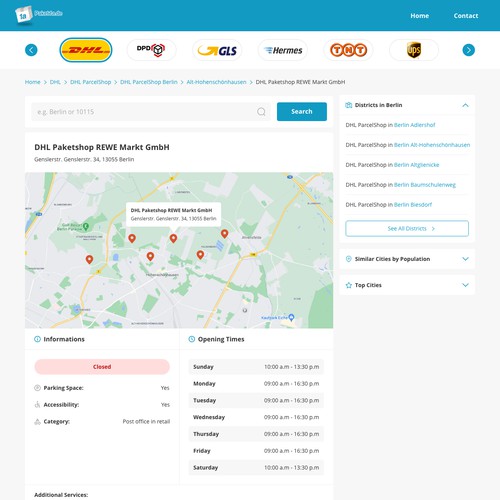This screenshot has height=500, width=500.
Task: Click the Wednesday opening hours row
Action: point(256,417)
